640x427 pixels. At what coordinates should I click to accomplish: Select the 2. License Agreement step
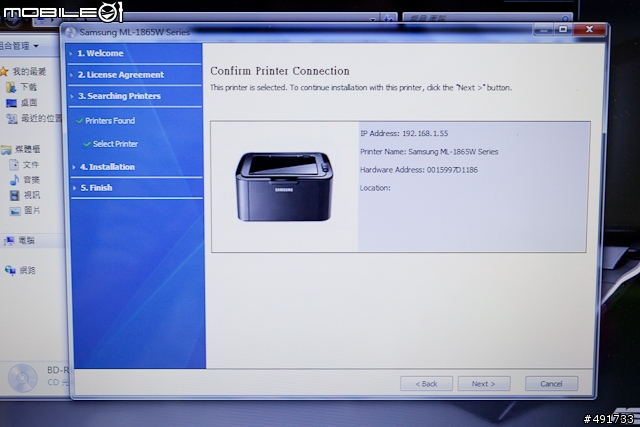121,75
